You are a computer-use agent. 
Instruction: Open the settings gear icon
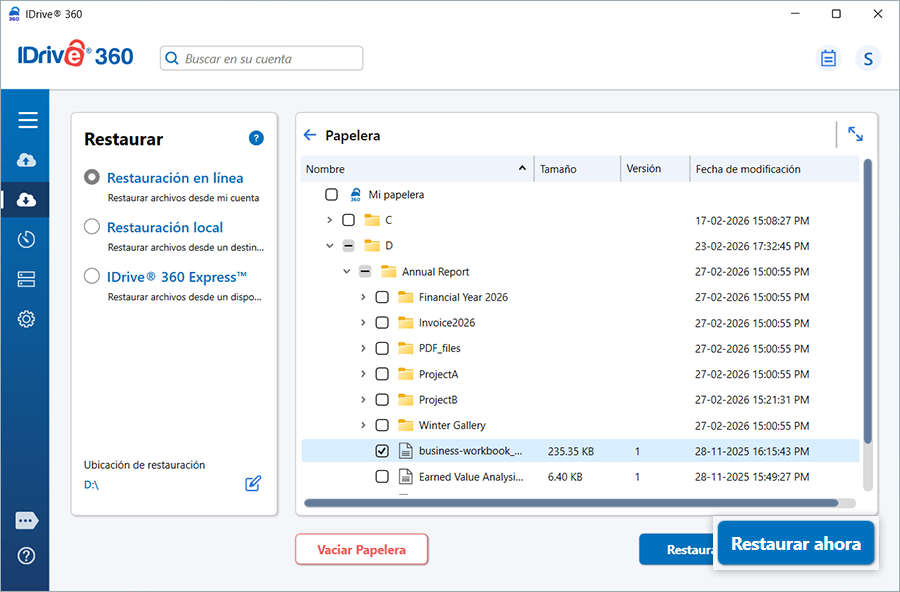click(27, 319)
